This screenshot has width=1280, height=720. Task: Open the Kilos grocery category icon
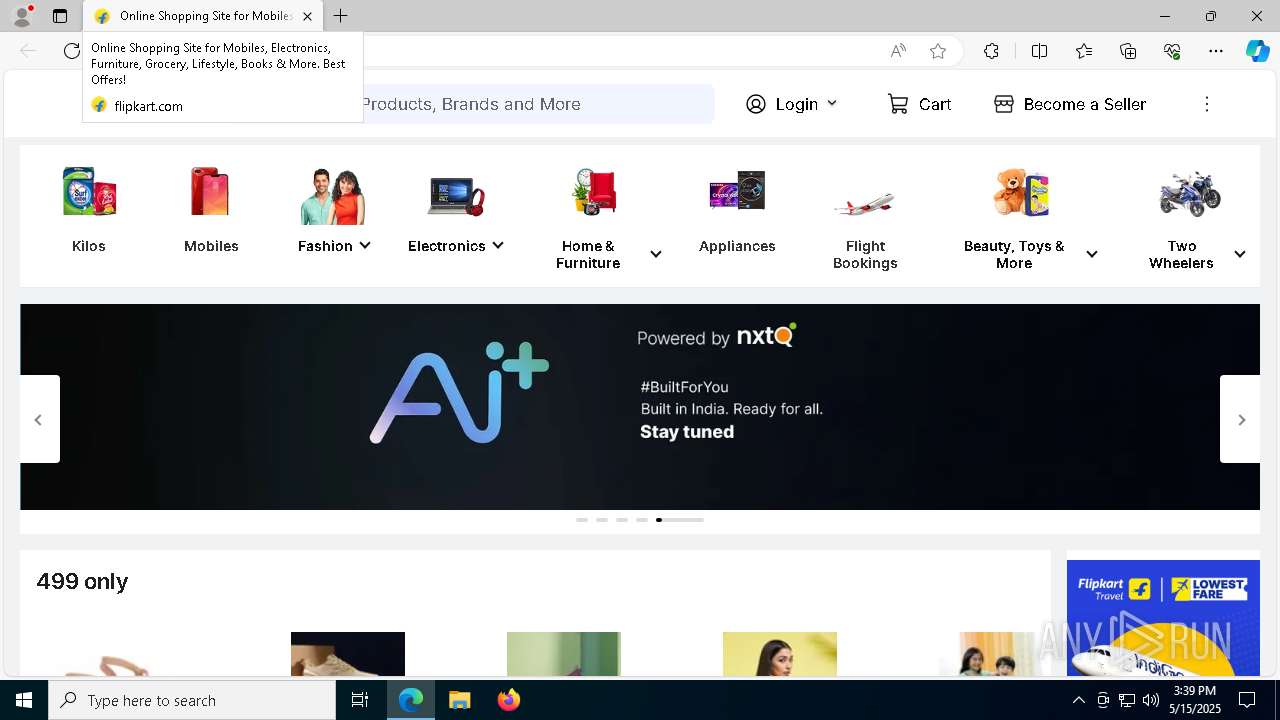[x=89, y=192]
